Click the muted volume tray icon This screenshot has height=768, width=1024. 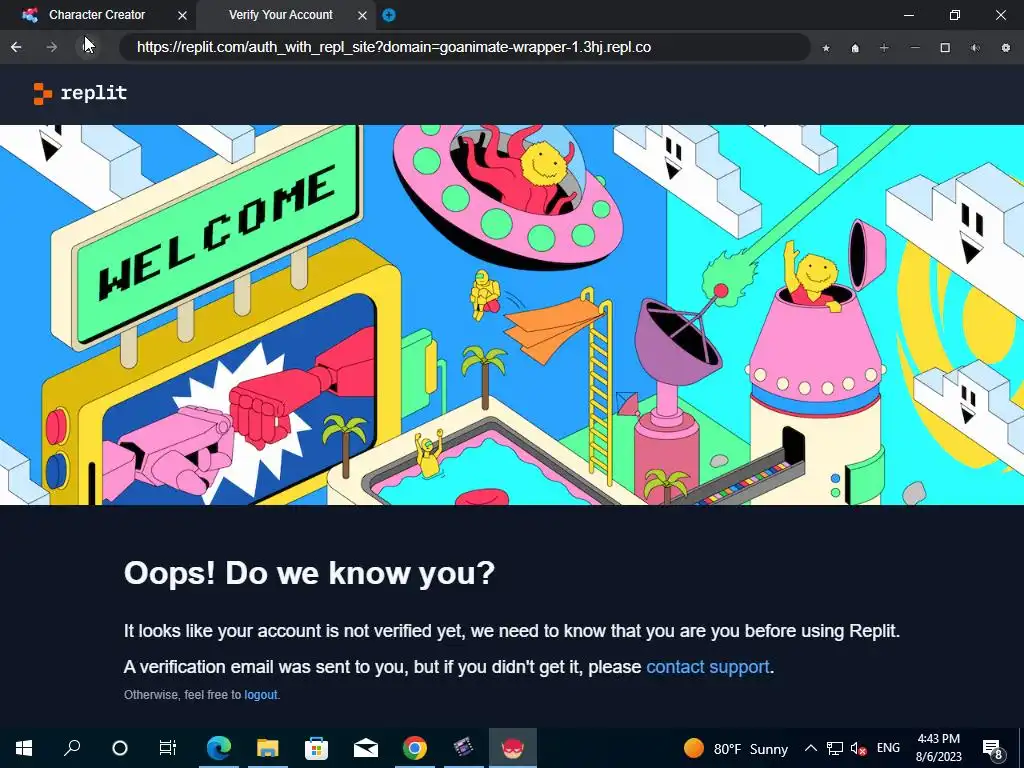click(858, 748)
